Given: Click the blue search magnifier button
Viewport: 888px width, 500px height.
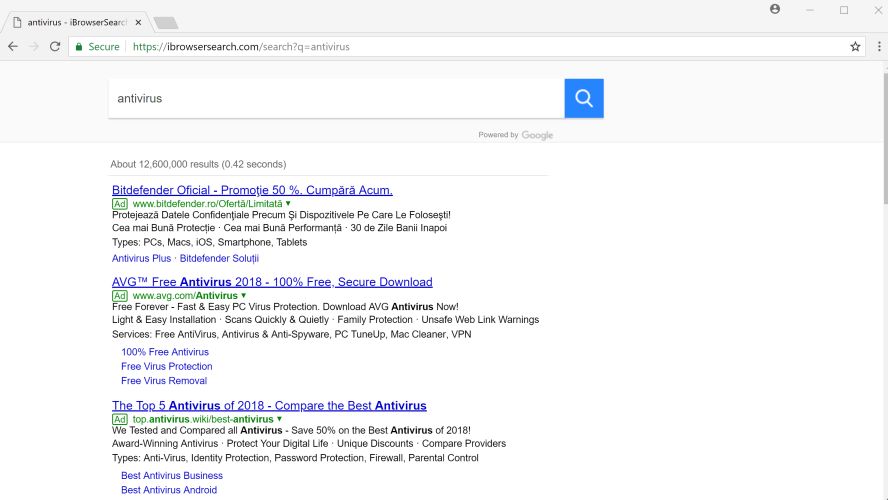Looking at the screenshot, I should click(x=584, y=98).
